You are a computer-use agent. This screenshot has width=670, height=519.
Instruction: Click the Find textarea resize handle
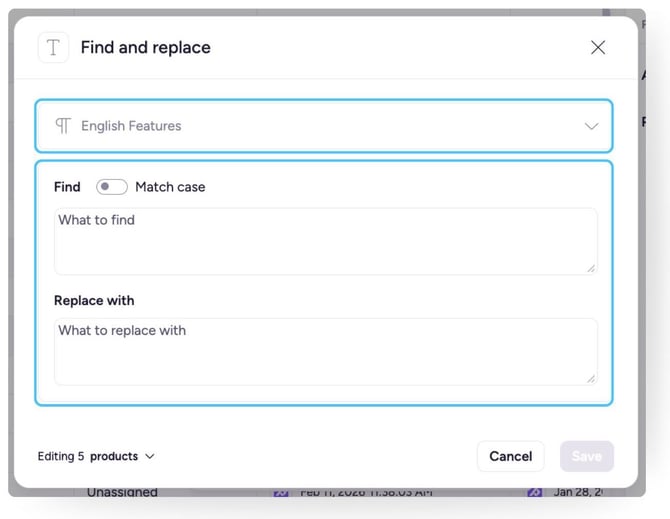(x=591, y=268)
